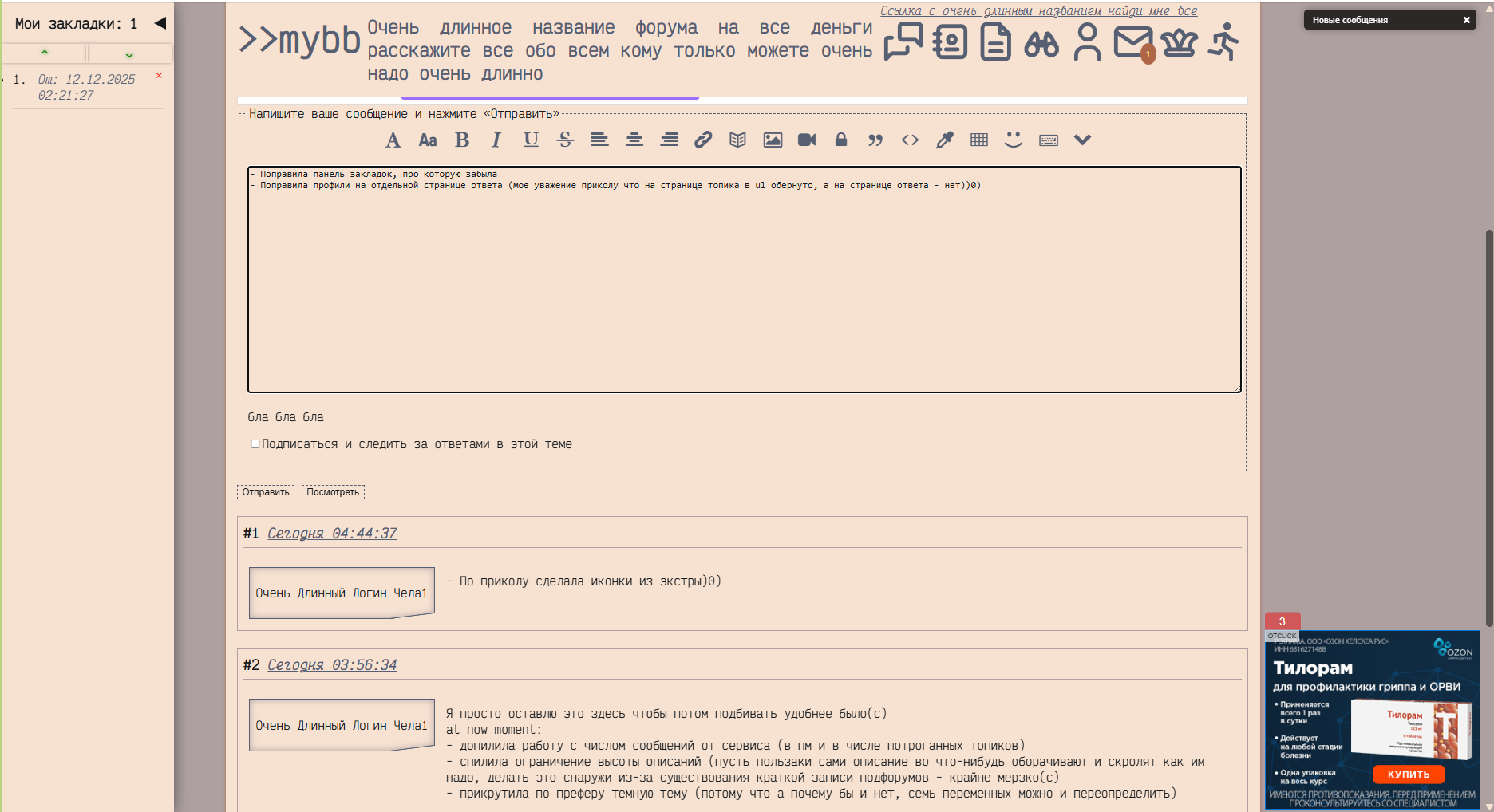Open the forum messages chat bubble icon in the navigation
The height and width of the screenshot is (812, 1494).
[x=903, y=41]
